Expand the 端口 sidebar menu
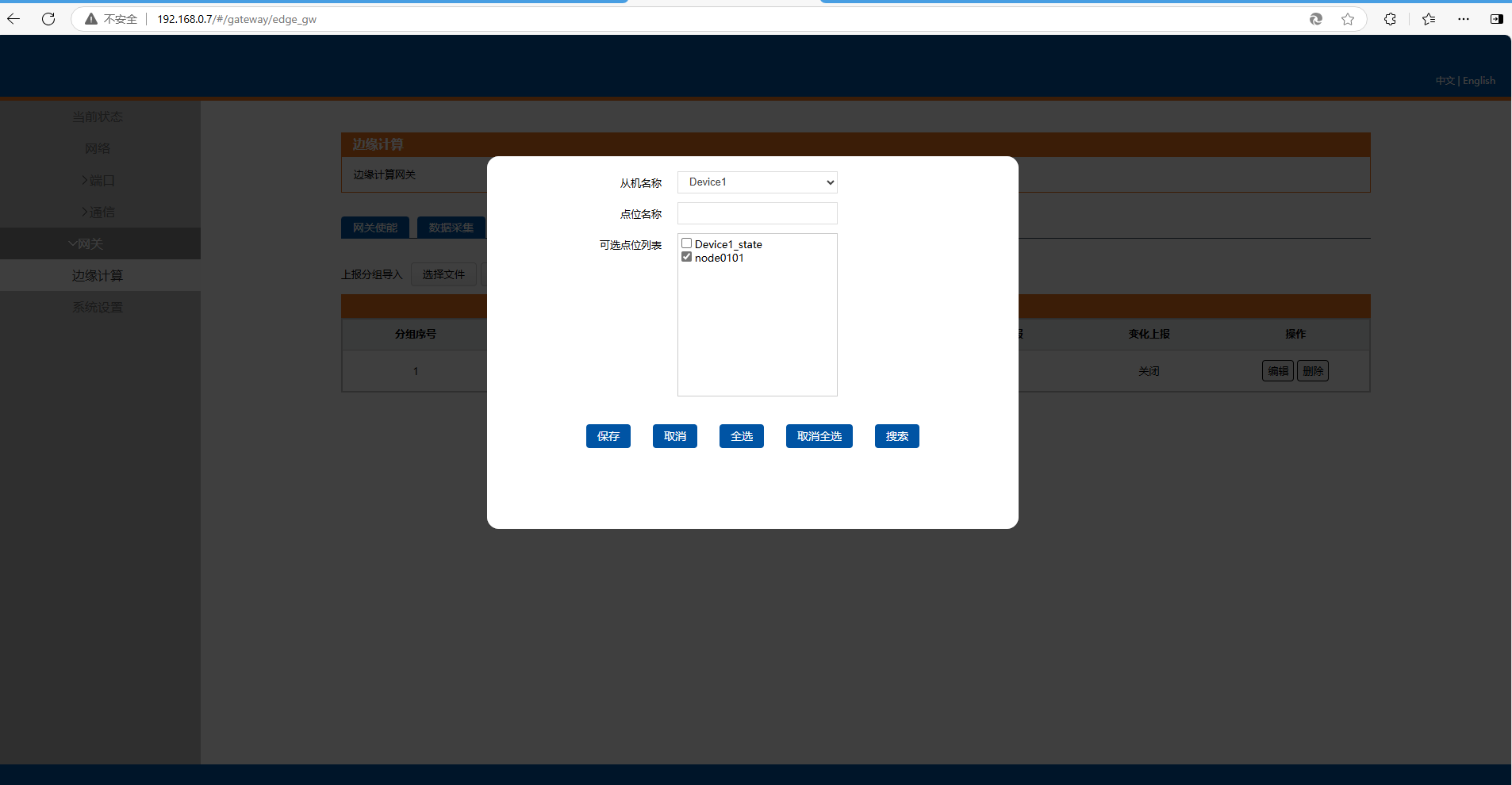Screen dimensions: 1512x785 (x=98, y=180)
